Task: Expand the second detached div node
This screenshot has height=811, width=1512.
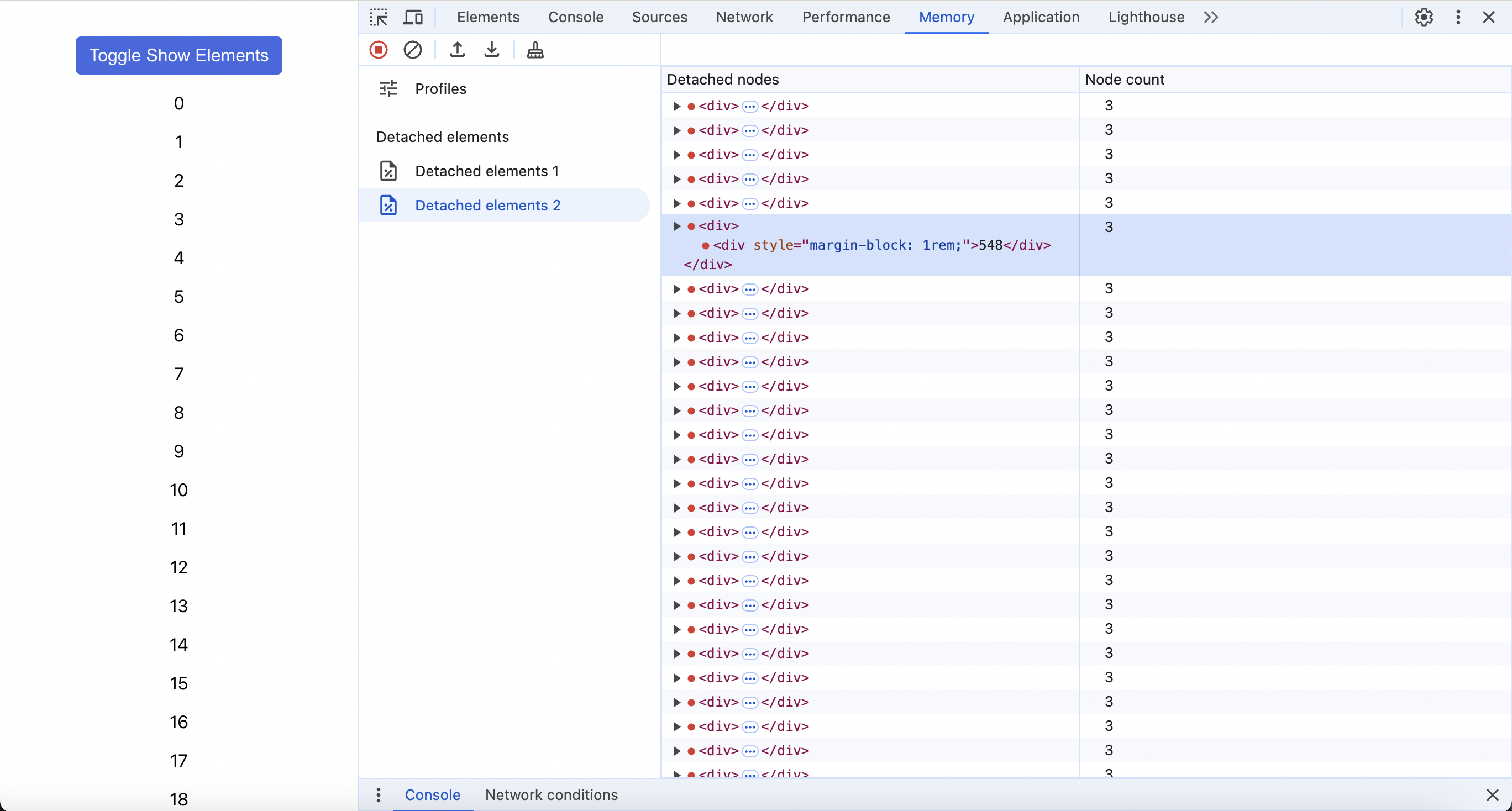Action: point(677,130)
